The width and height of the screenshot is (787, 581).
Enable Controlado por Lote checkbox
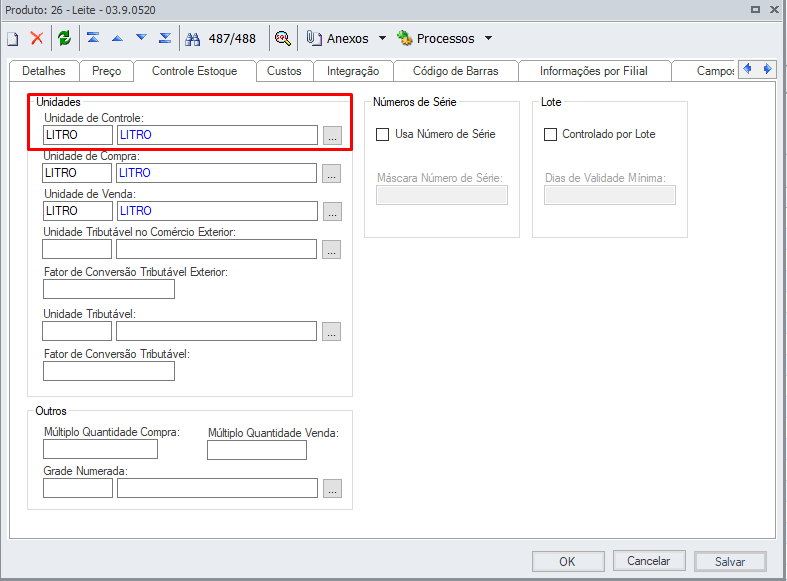click(551, 134)
